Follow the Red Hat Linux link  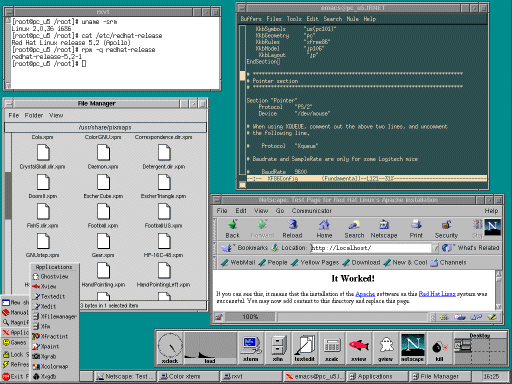[437, 294]
